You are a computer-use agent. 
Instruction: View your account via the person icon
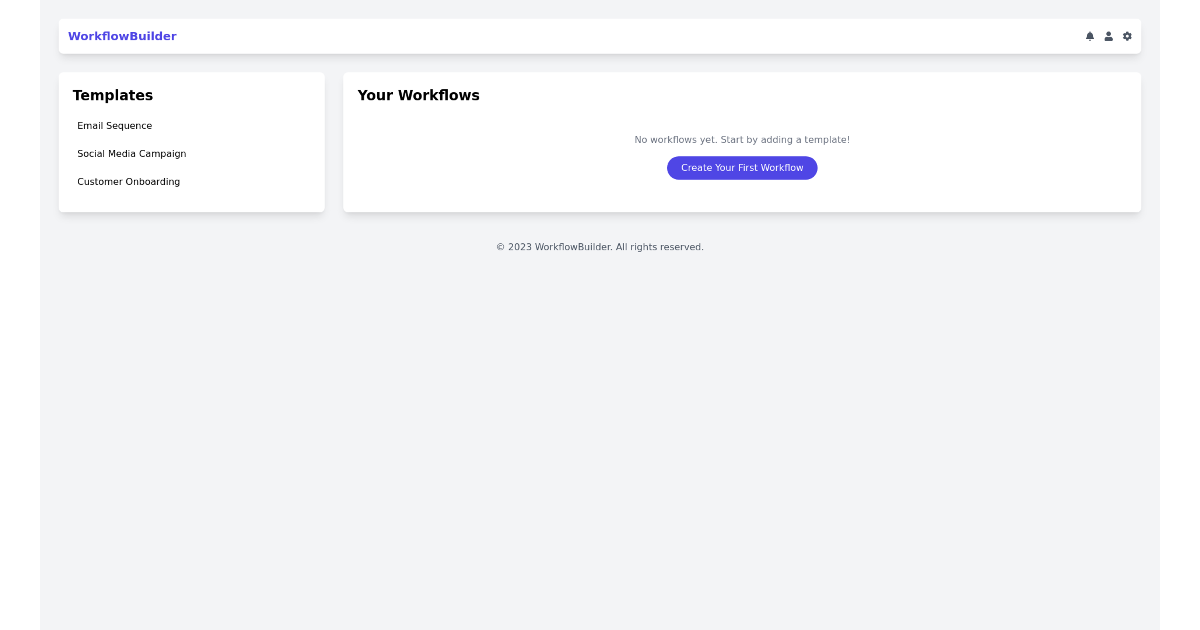tap(1108, 36)
